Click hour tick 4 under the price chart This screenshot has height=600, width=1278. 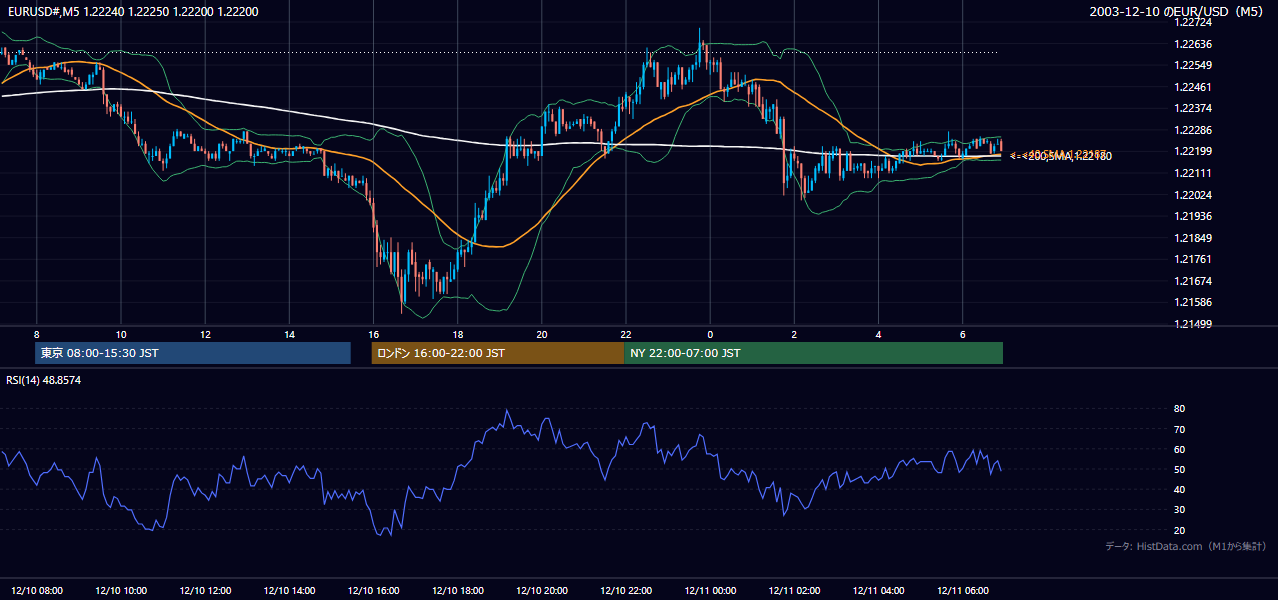(878, 334)
